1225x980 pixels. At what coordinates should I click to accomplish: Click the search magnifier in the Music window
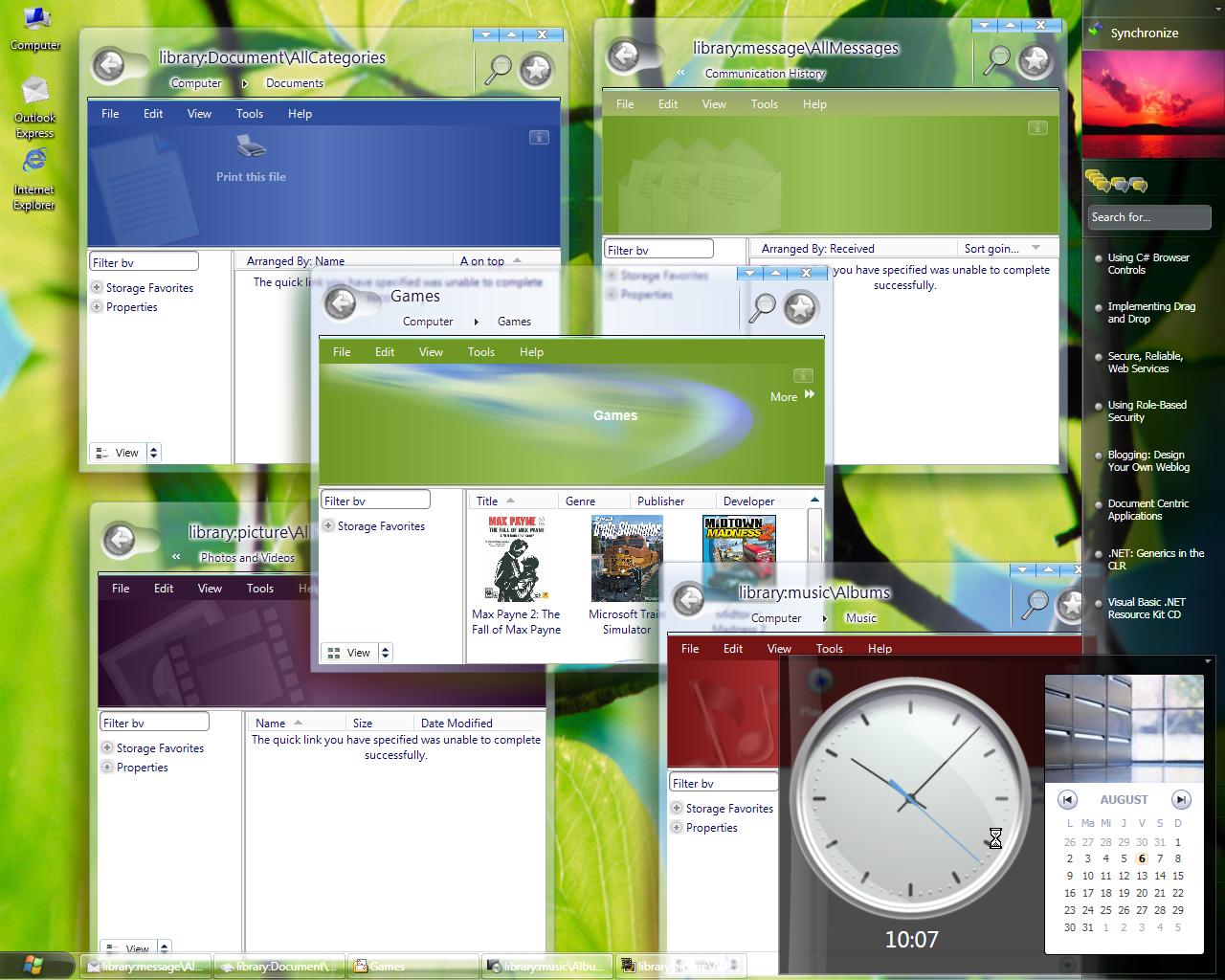(x=1036, y=603)
